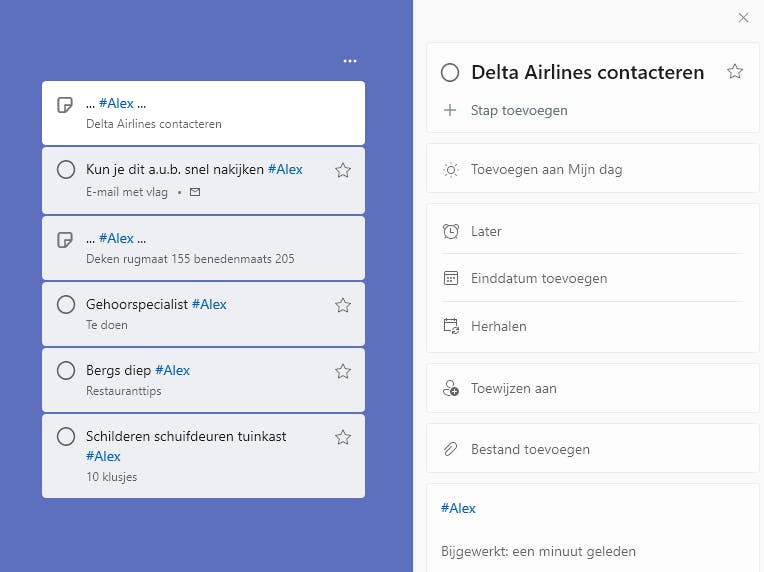Click Stap toevoegen to add step
The height and width of the screenshot is (572, 764).
519,110
